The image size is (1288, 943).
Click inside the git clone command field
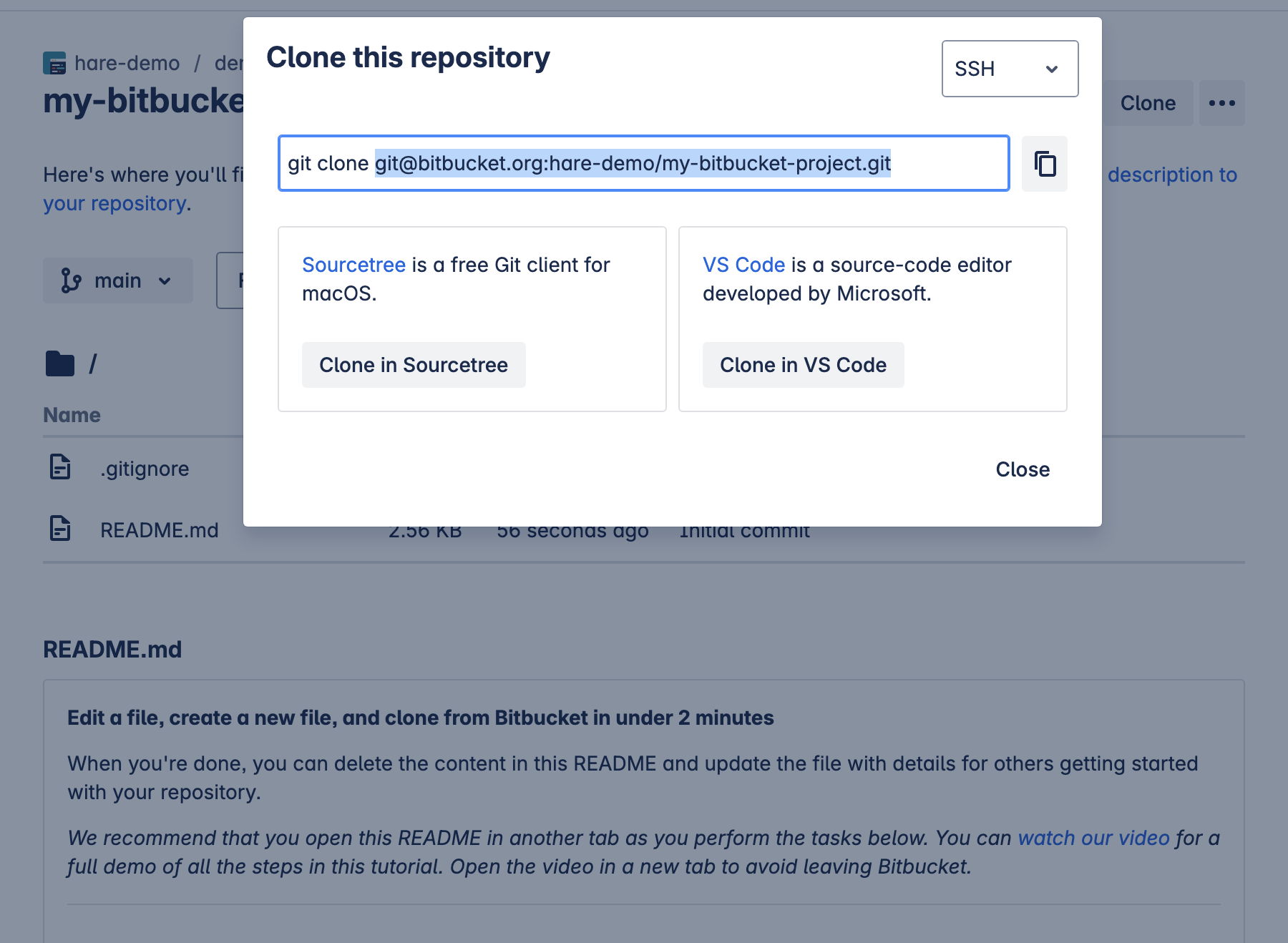(644, 164)
